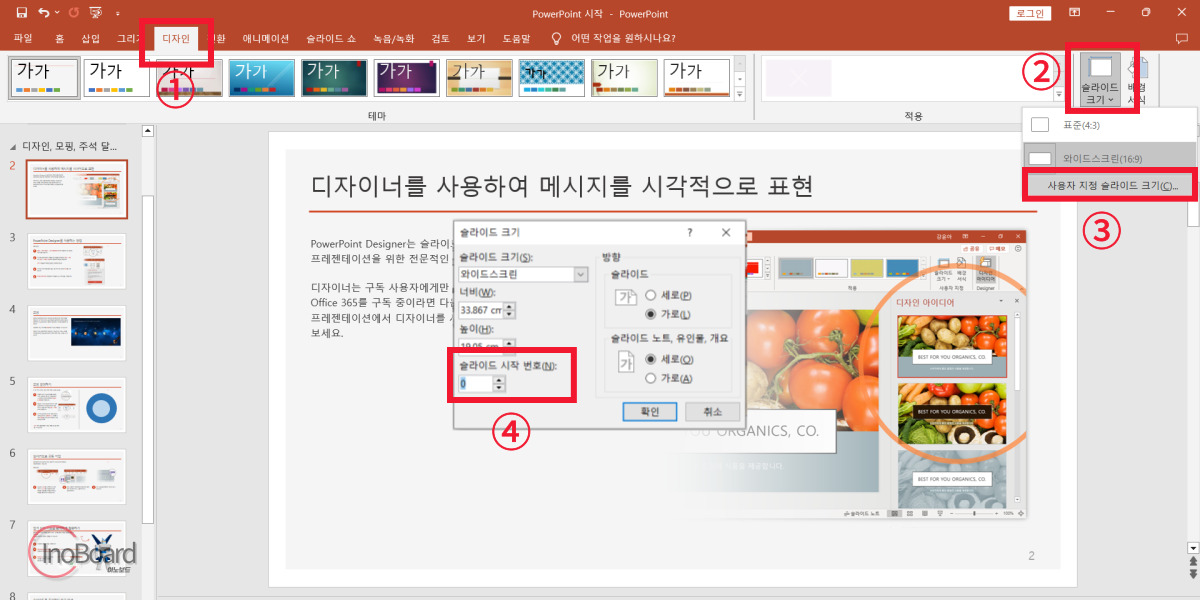Viewport: 1200px width, 600px height.
Task: Save the presentation using the floppy disk icon
Action: coord(21,13)
